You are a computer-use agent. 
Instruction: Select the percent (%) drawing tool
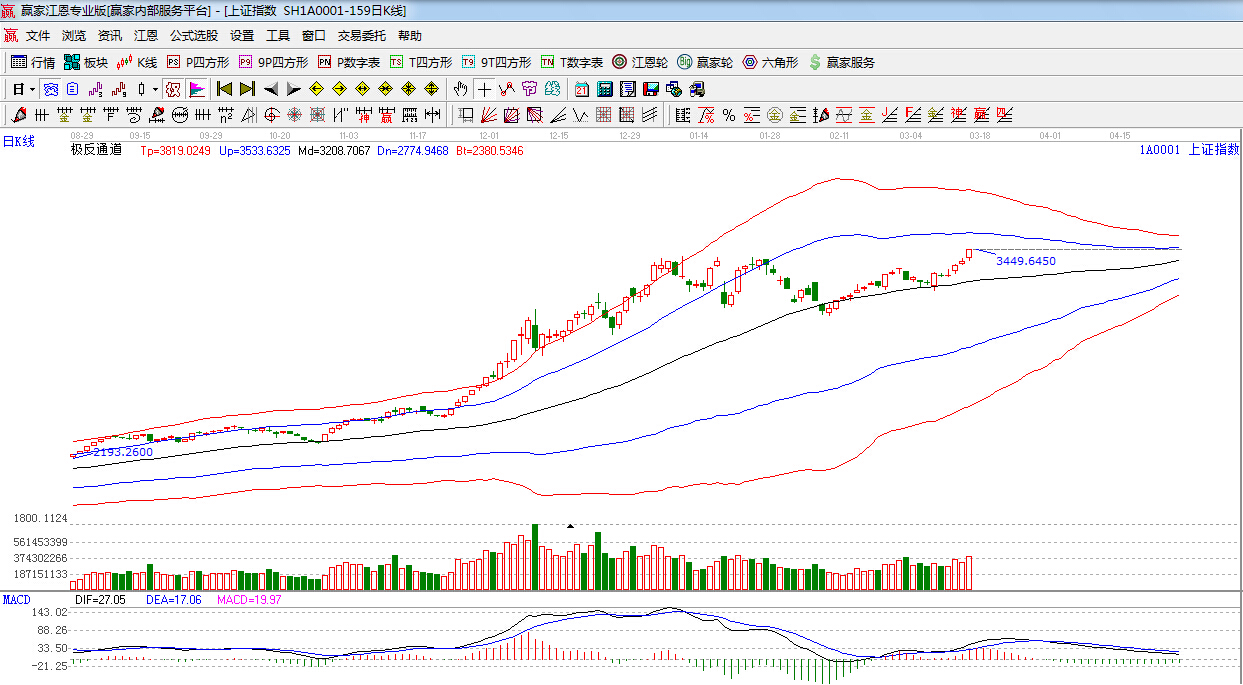click(x=728, y=115)
